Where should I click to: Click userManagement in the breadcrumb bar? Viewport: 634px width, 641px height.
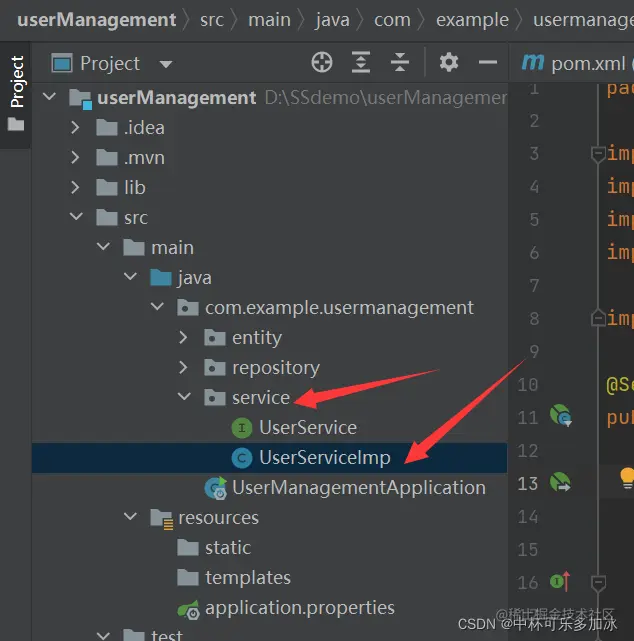click(x=97, y=20)
